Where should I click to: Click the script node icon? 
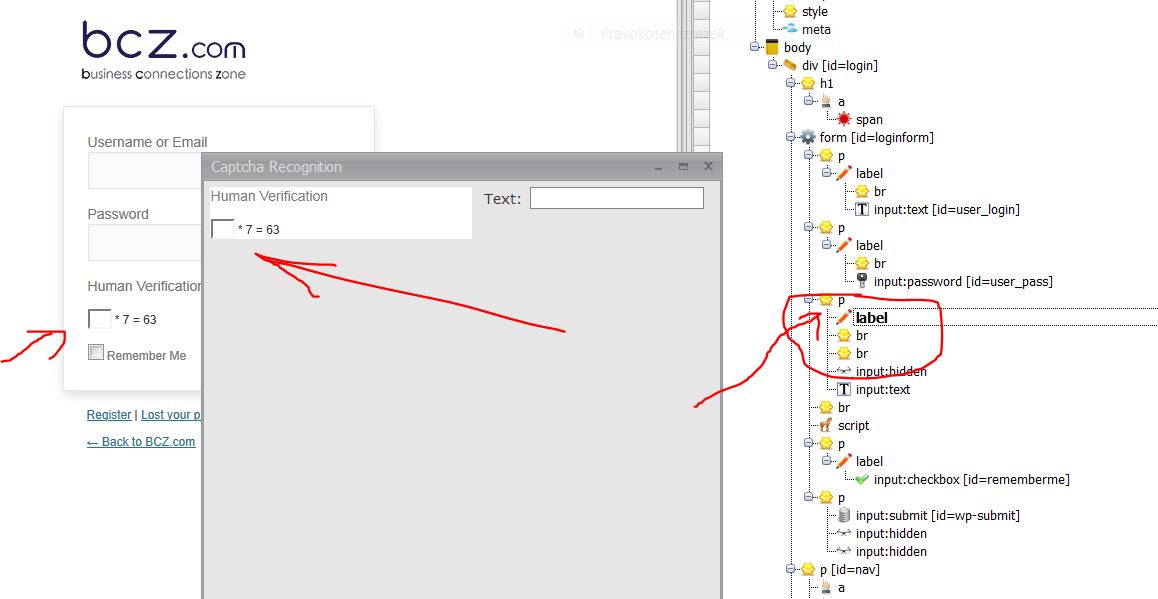pos(826,425)
